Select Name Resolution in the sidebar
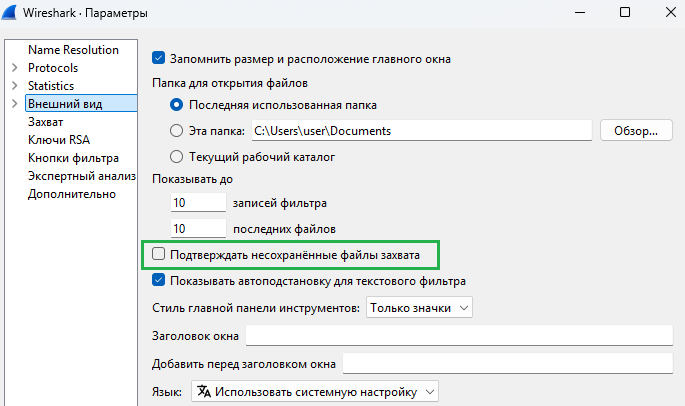The height and width of the screenshot is (406, 685). coord(73,50)
